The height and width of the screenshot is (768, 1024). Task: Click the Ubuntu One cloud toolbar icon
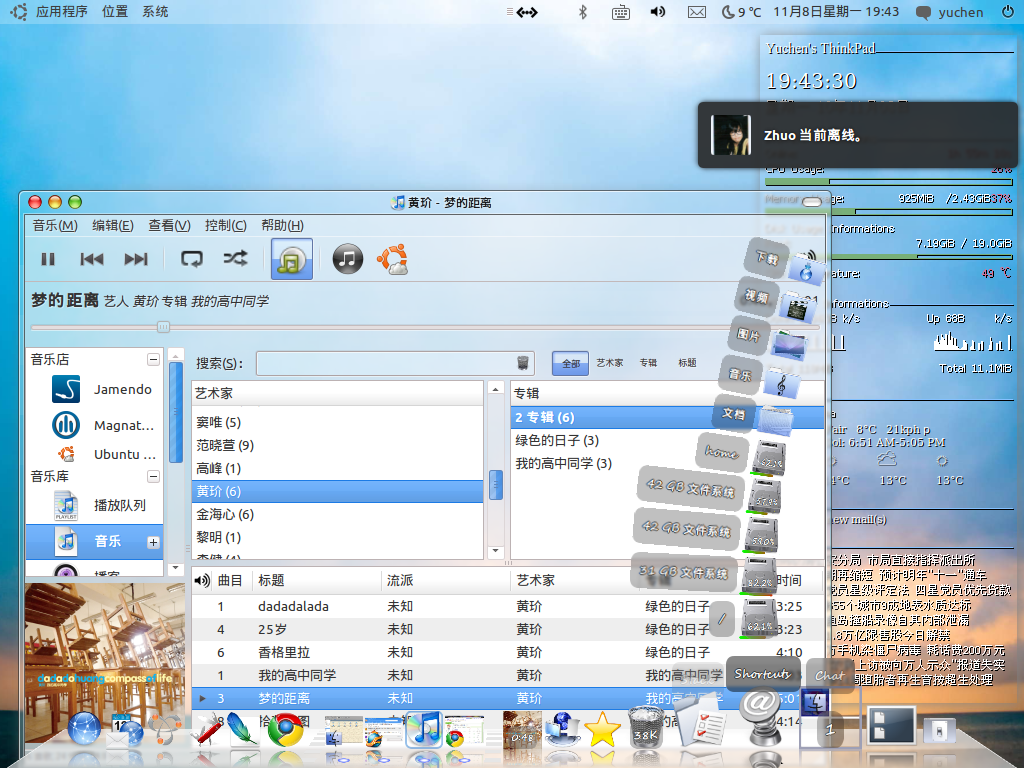[x=393, y=259]
